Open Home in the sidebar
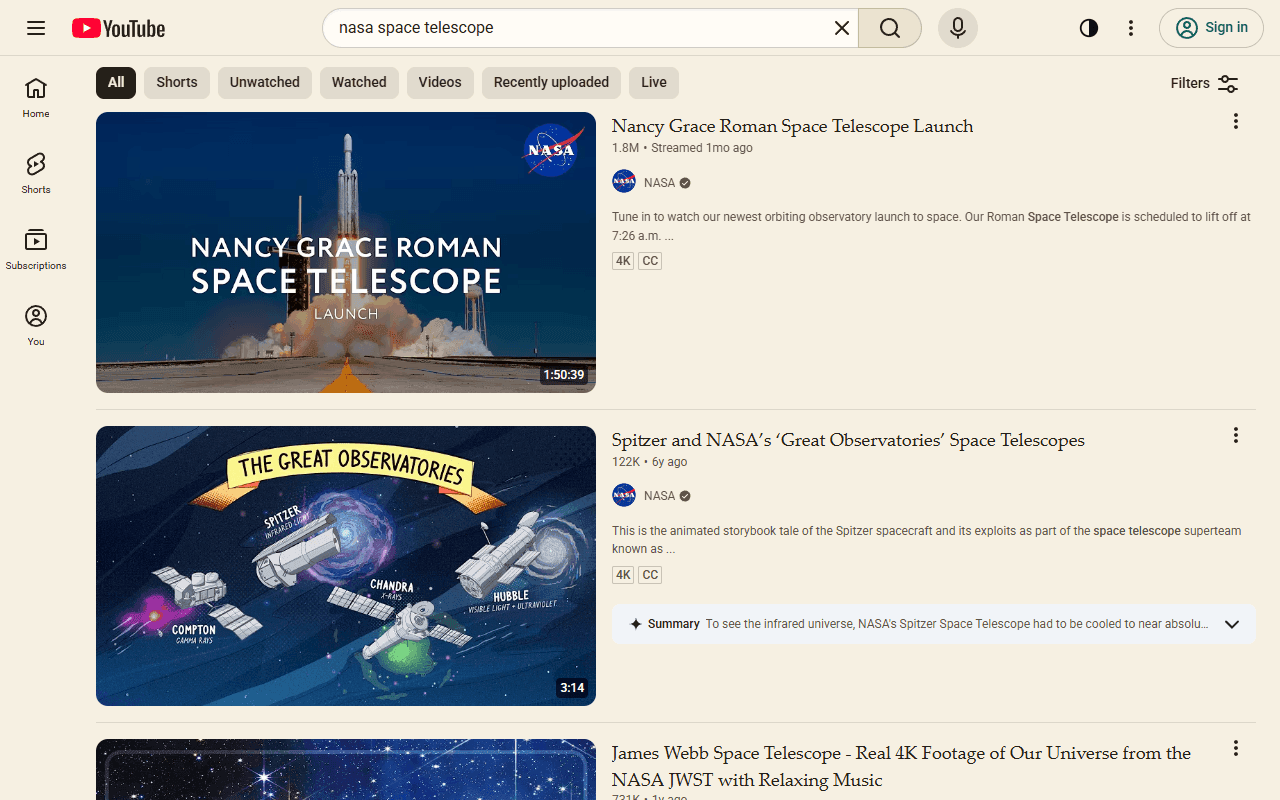 [36, 98]
